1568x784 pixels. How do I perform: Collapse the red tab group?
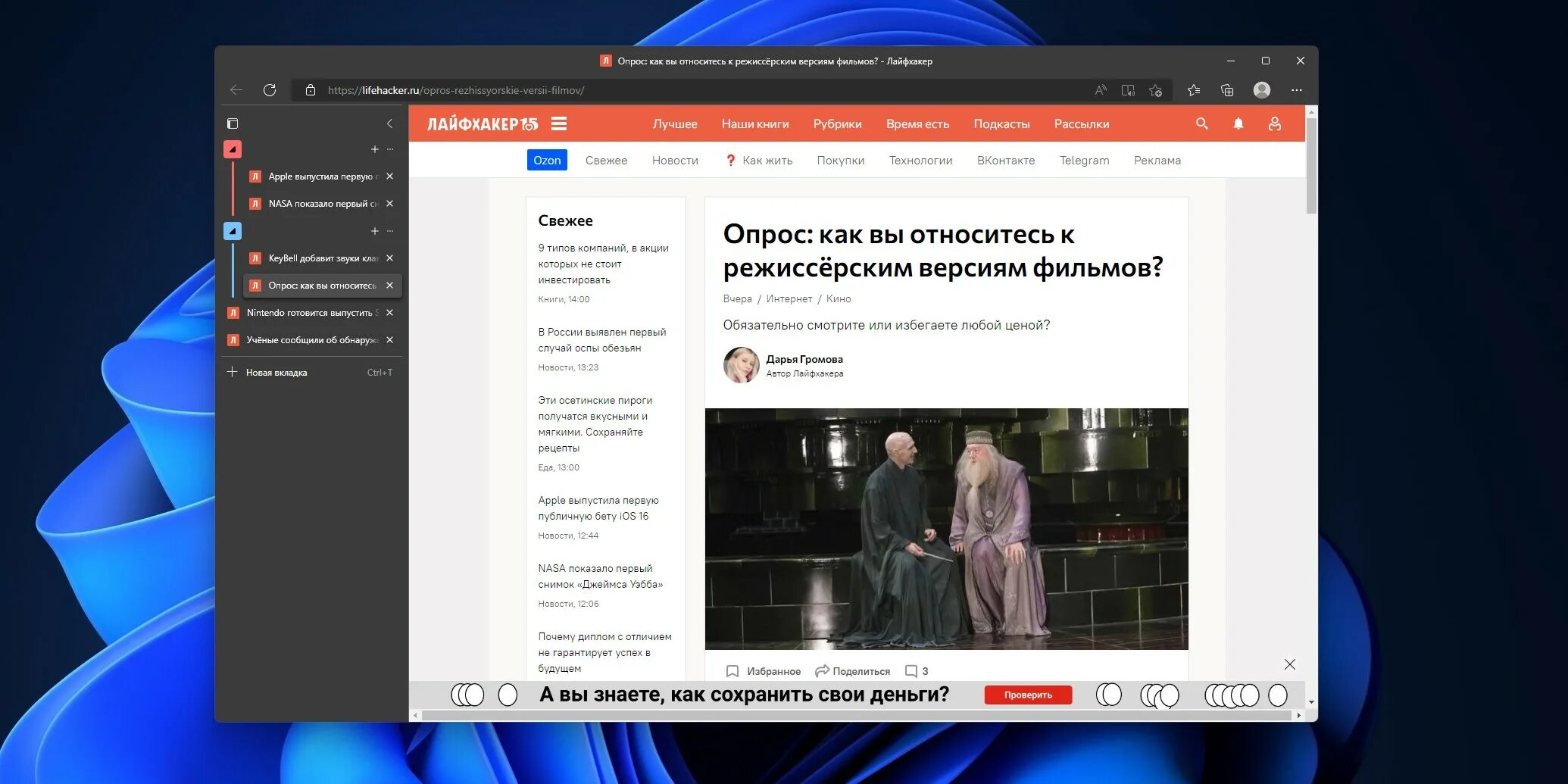(233, 149)
